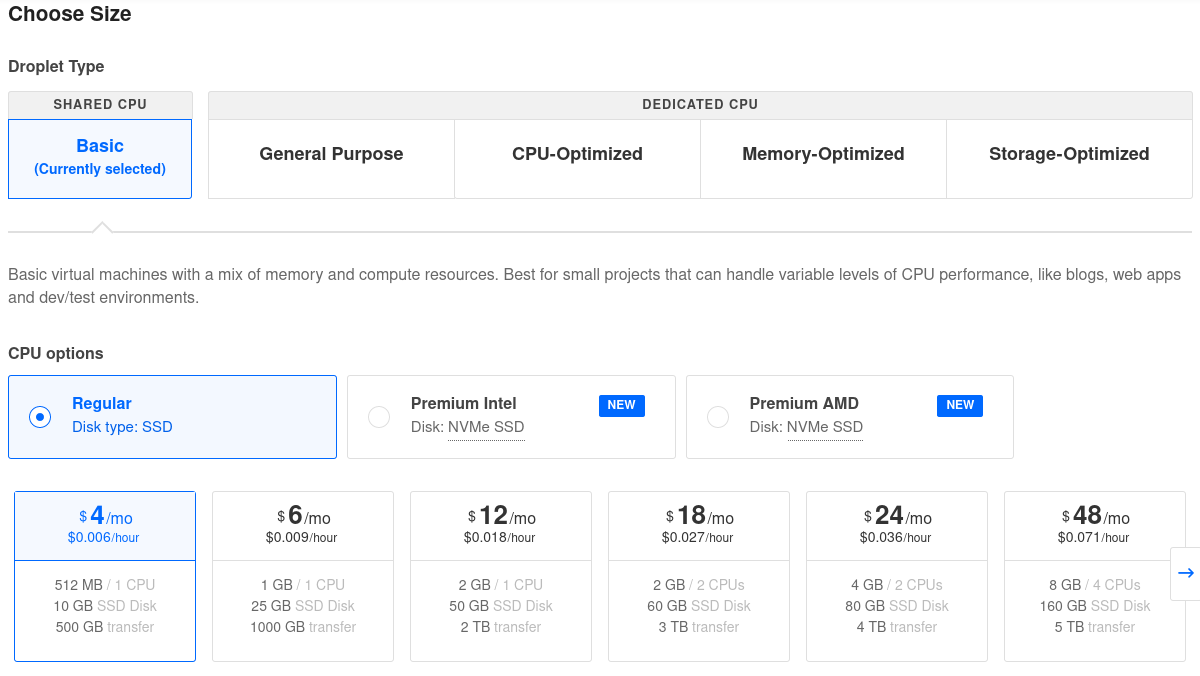
Task: Select the Premium AMD radio button
Action: click(718, 417)
